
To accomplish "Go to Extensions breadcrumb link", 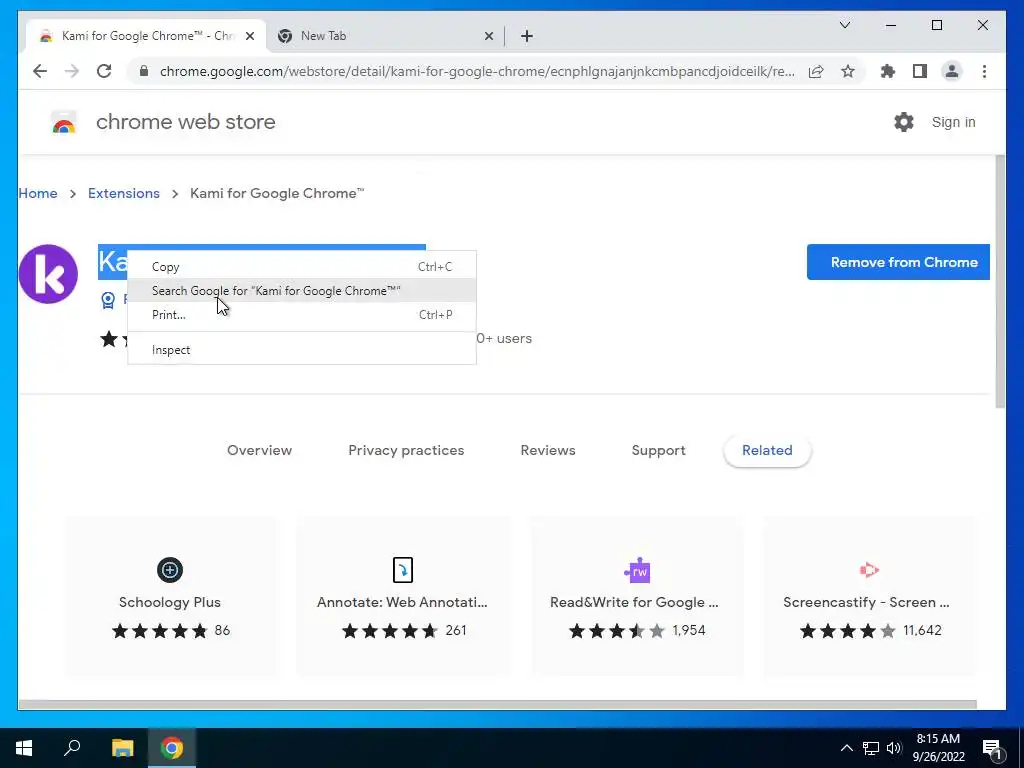I will coord(124,193).
